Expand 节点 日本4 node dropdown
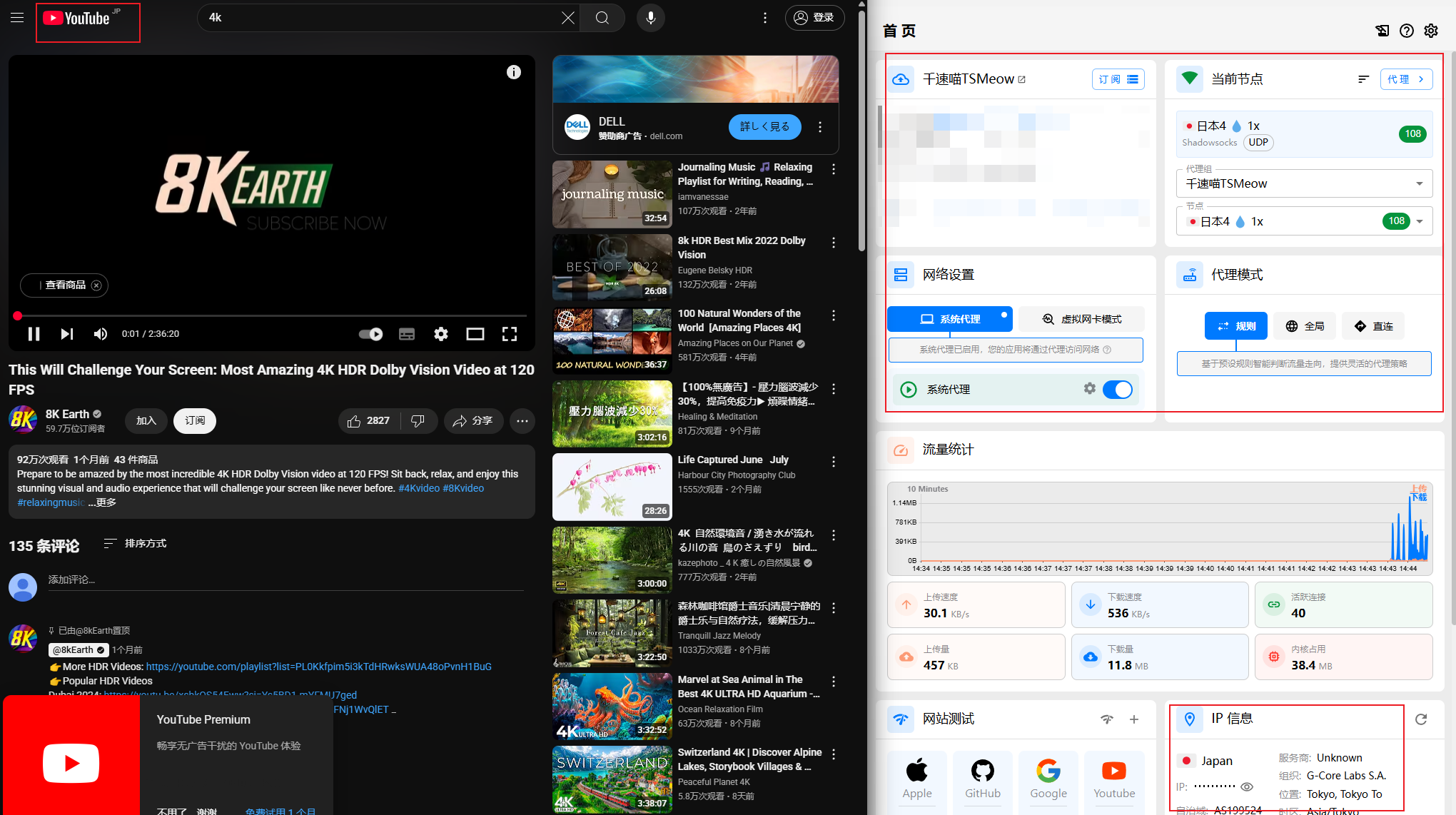The image size is (1456, 815). tap(1304, 221)
